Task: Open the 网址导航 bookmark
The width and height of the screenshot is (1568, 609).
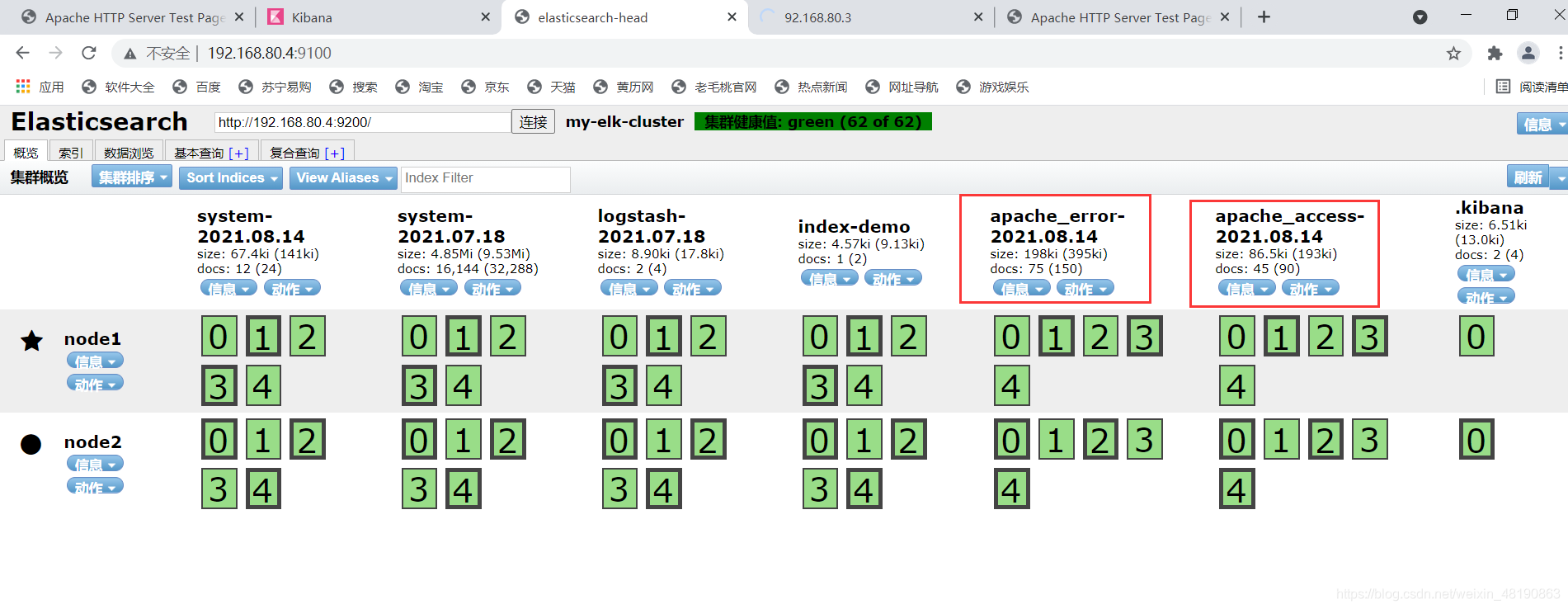Action: pos(902,87)
